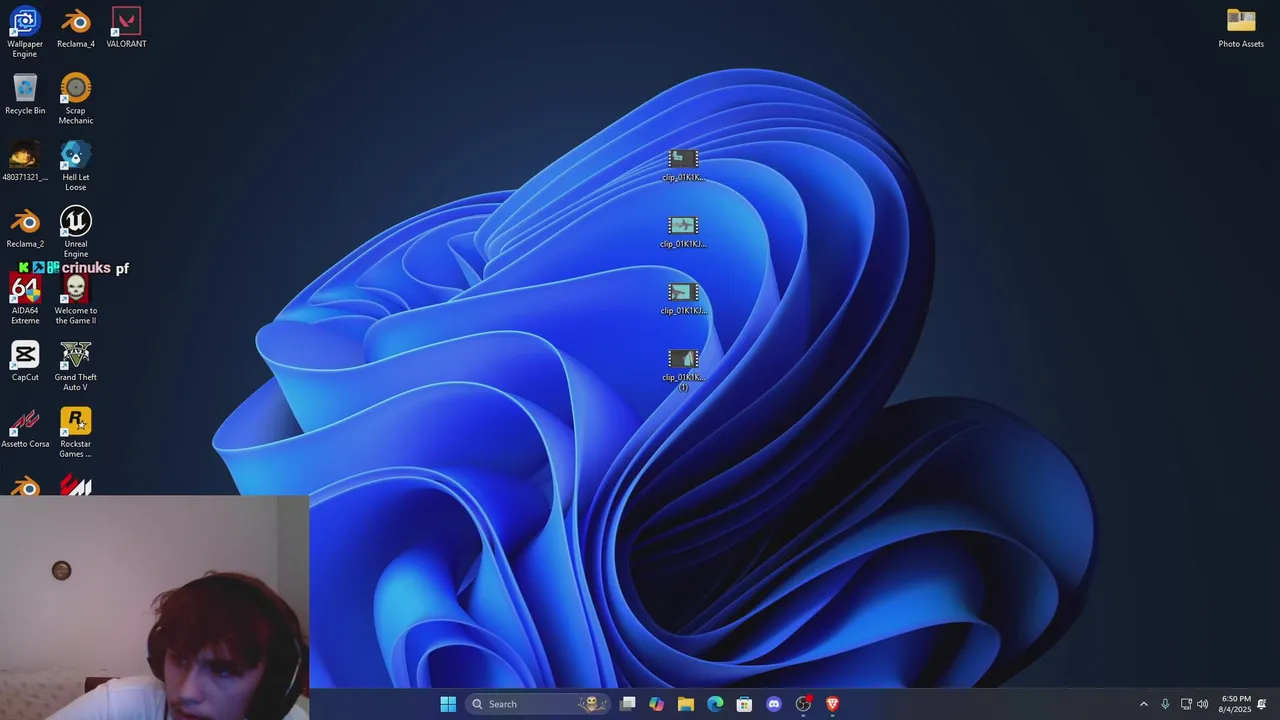
Task: Select the Assetto Corsa shortcut
Action: (25, 428)
